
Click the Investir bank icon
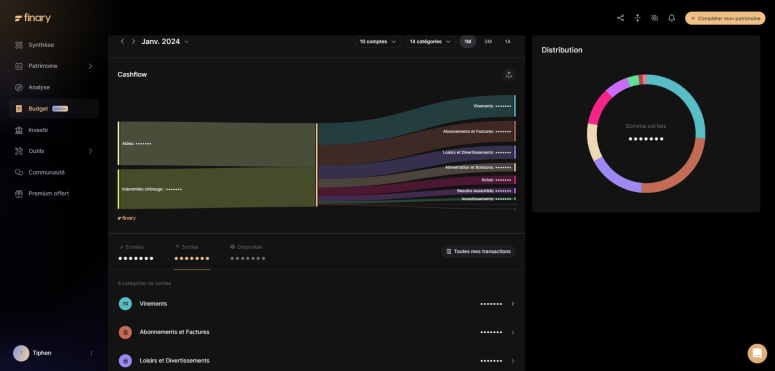tap(19, 130)
